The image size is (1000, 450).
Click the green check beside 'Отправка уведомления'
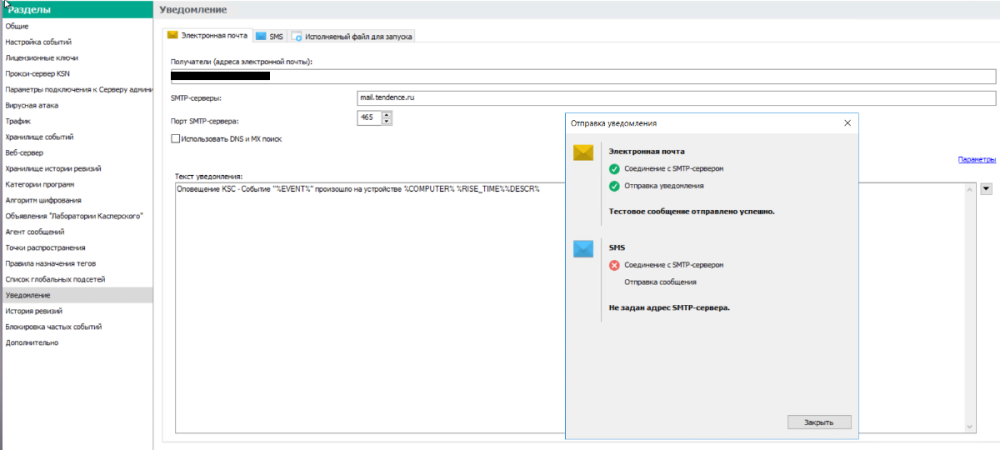tap(614, 185)
